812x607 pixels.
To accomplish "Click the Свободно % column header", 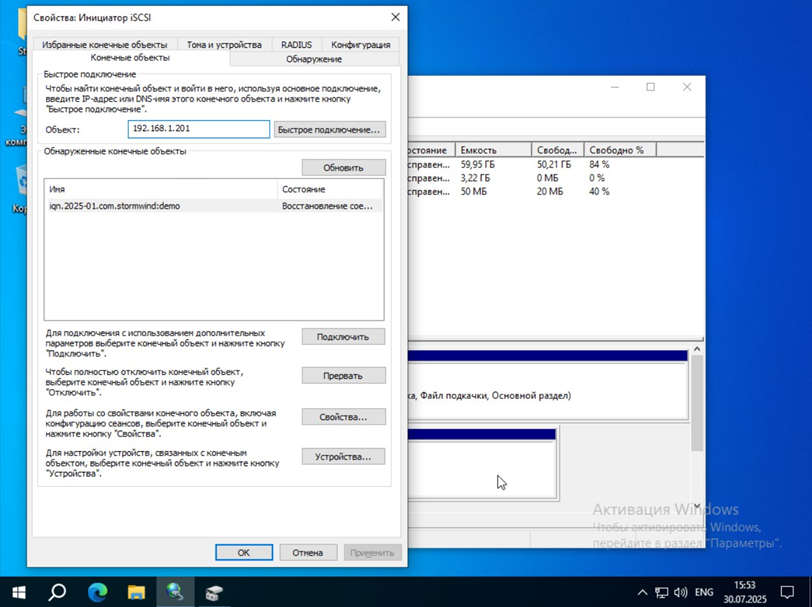I will (x=620, y=150).
